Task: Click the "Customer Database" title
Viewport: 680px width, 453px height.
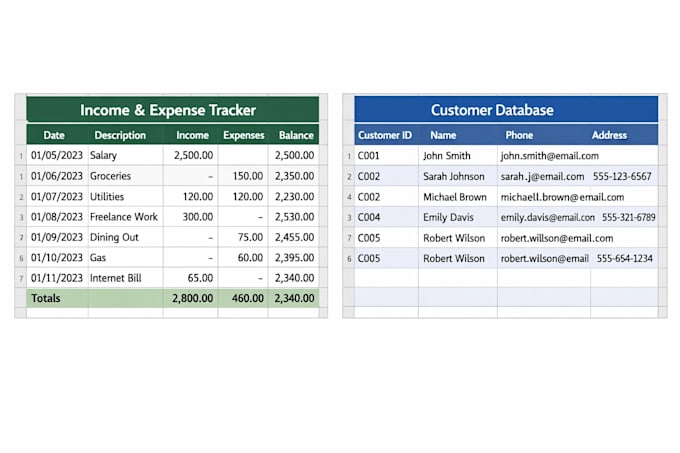Action: (x=492, y=110)
